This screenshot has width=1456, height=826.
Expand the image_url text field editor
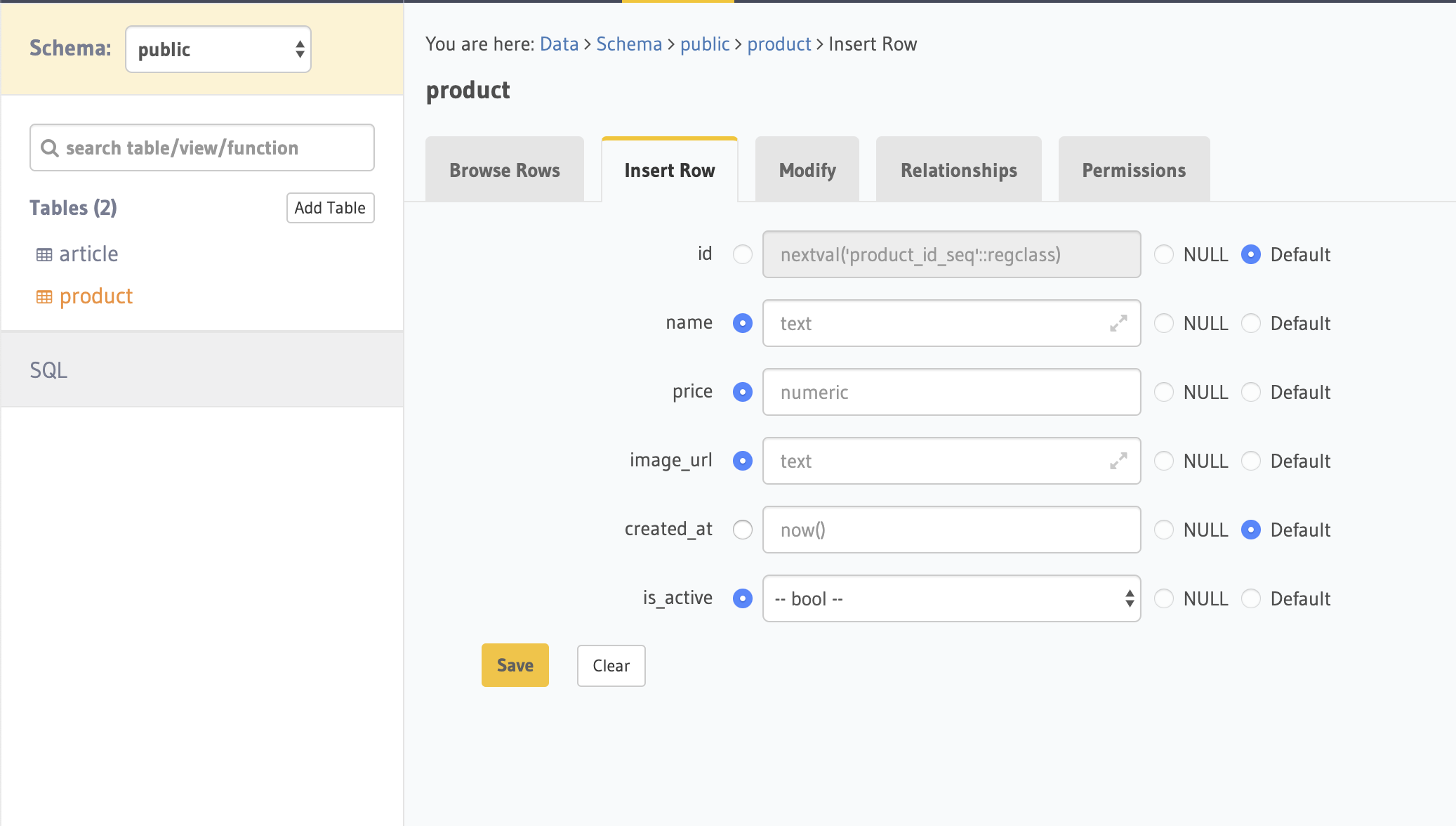coord(1118,461)
